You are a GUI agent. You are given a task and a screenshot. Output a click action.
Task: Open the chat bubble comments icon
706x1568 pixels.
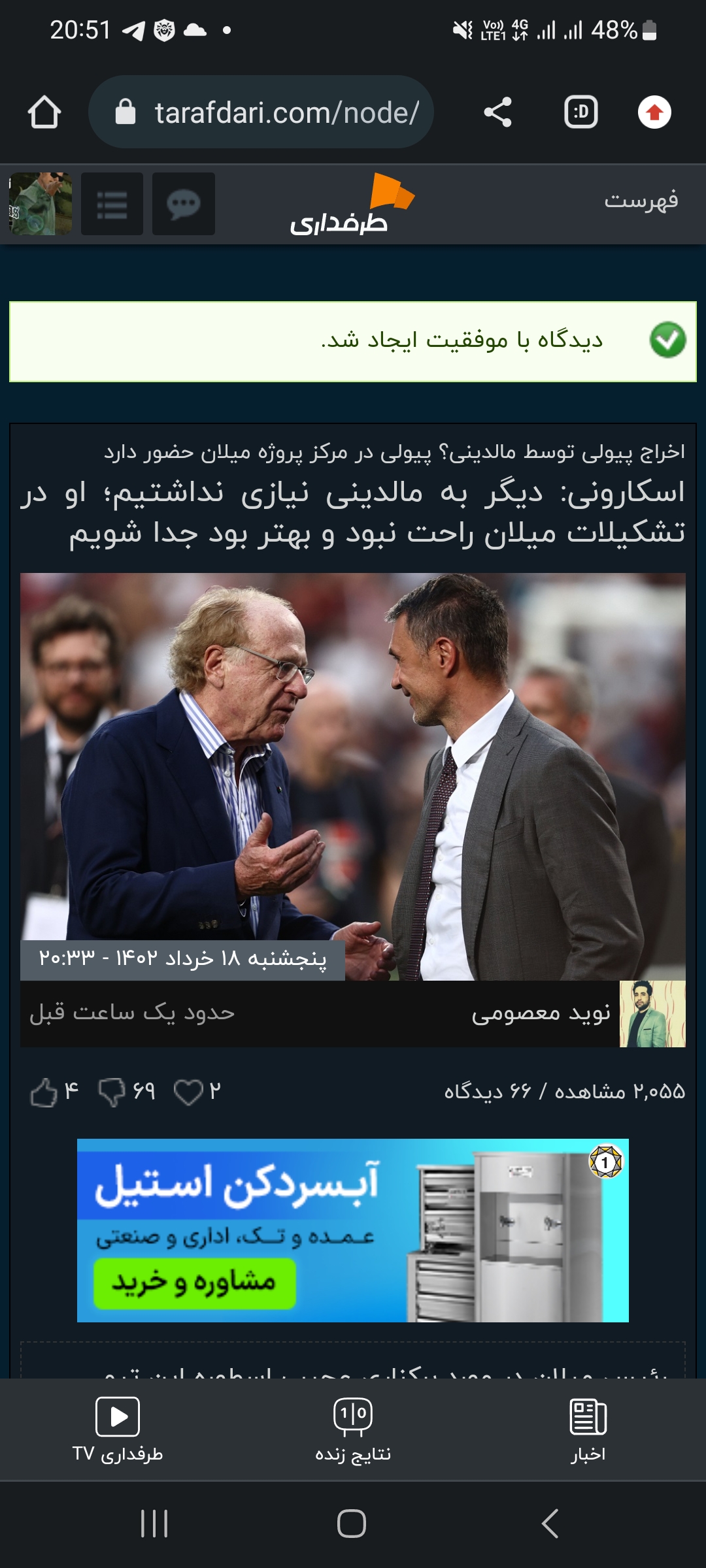click(184, 204)
